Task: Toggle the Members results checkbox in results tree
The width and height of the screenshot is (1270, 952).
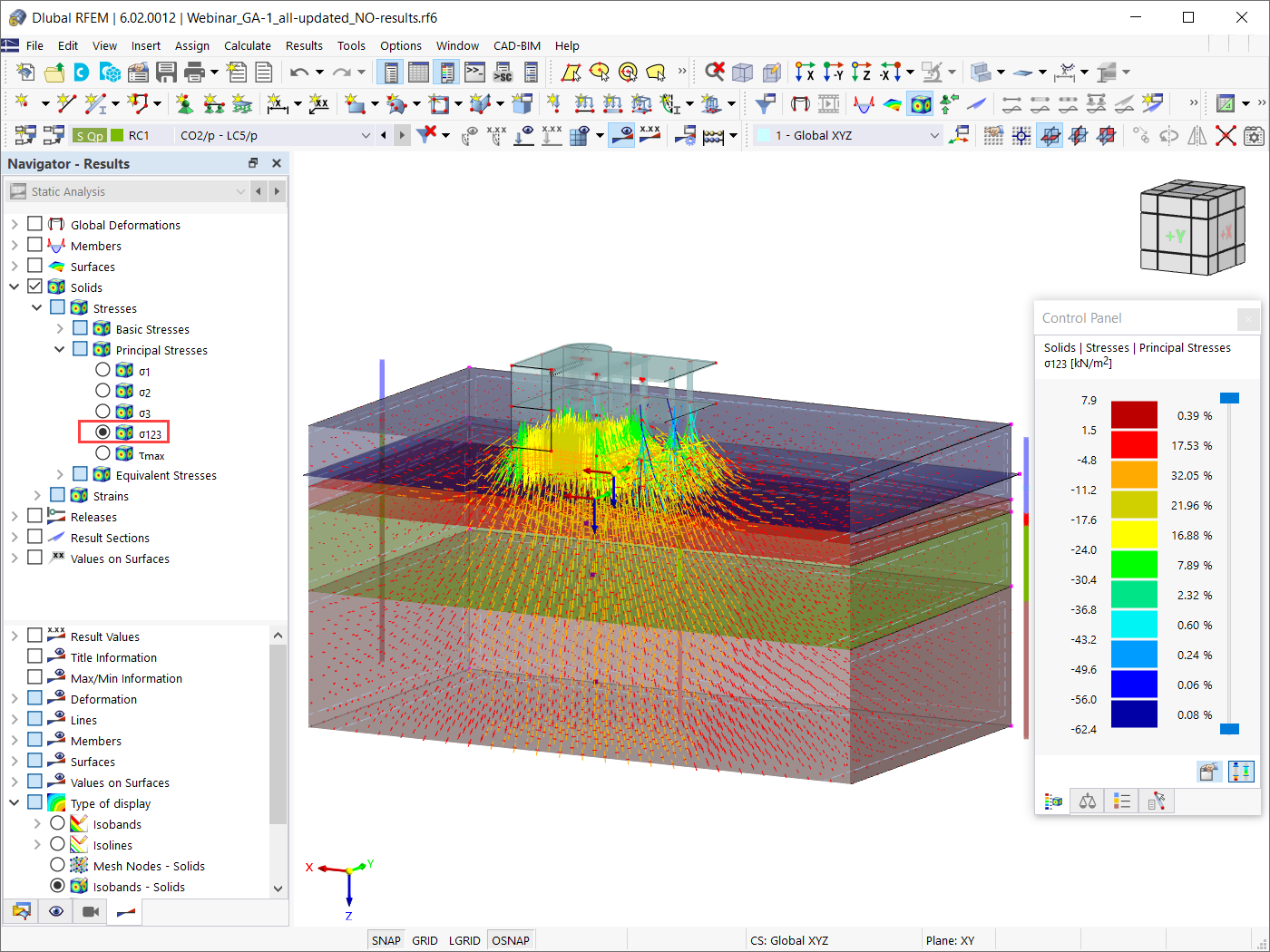Action: click(x=35, y=245)
